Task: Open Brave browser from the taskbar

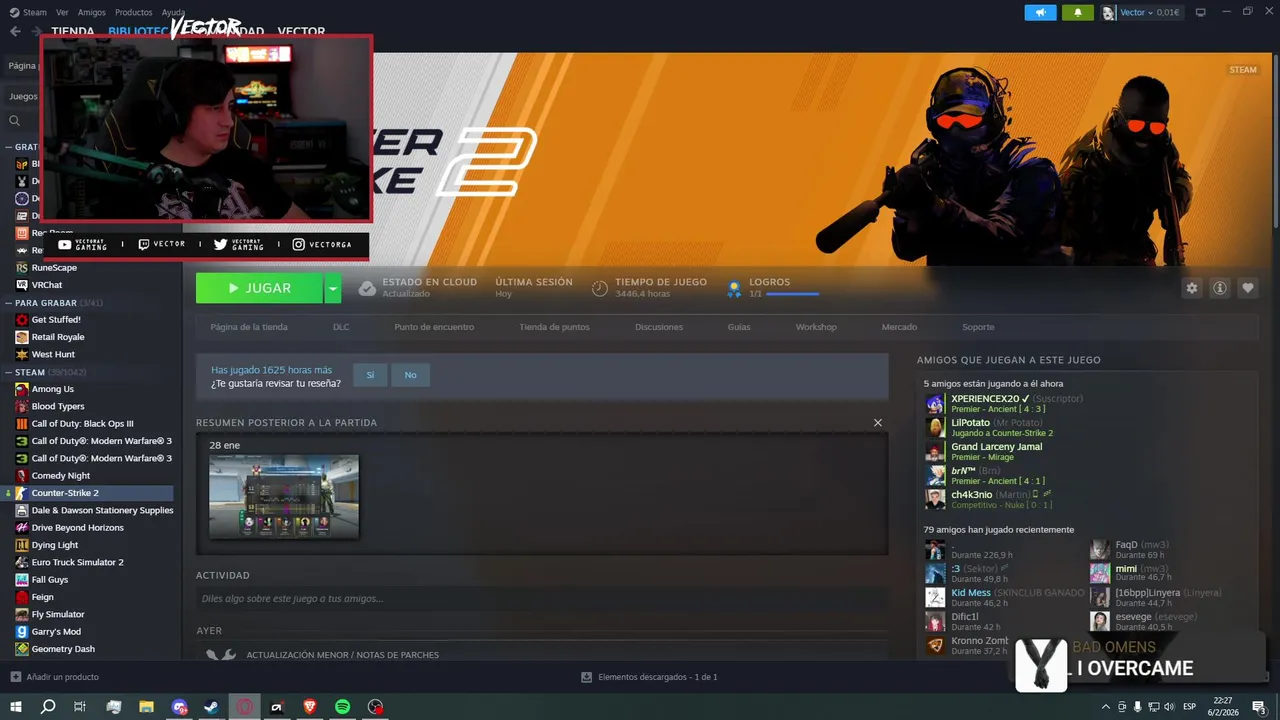Action: (x=310, y=706)
